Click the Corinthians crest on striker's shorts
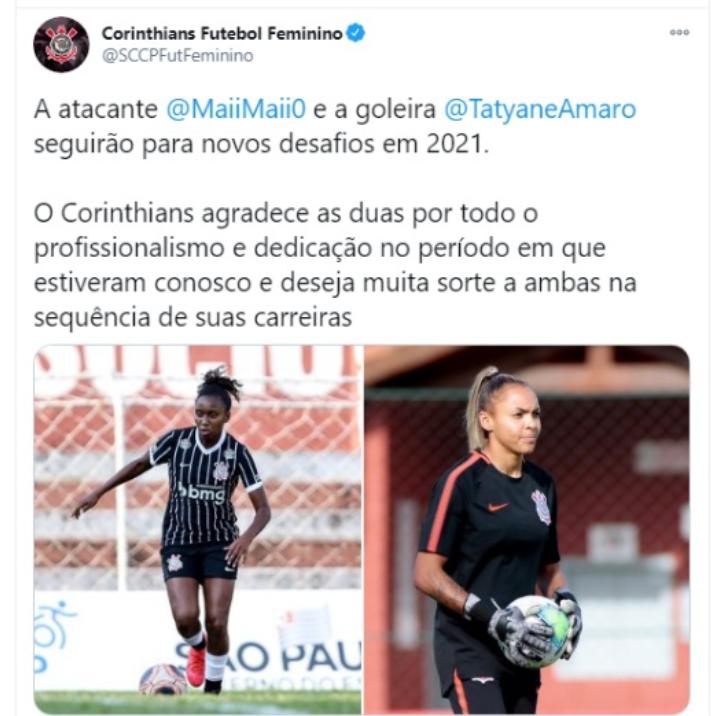Screen dimensions: 720x716 (x=174, y=562)
